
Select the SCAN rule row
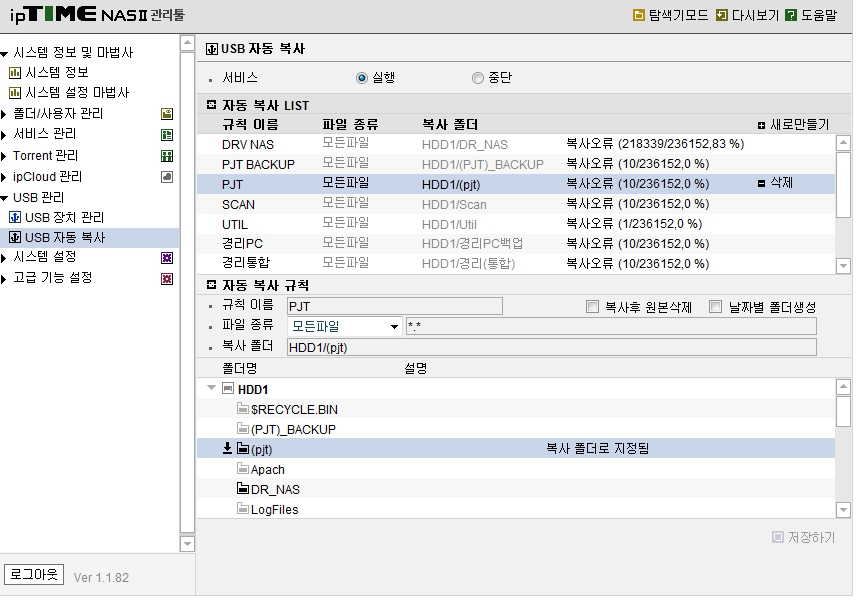tap(516, 204)
